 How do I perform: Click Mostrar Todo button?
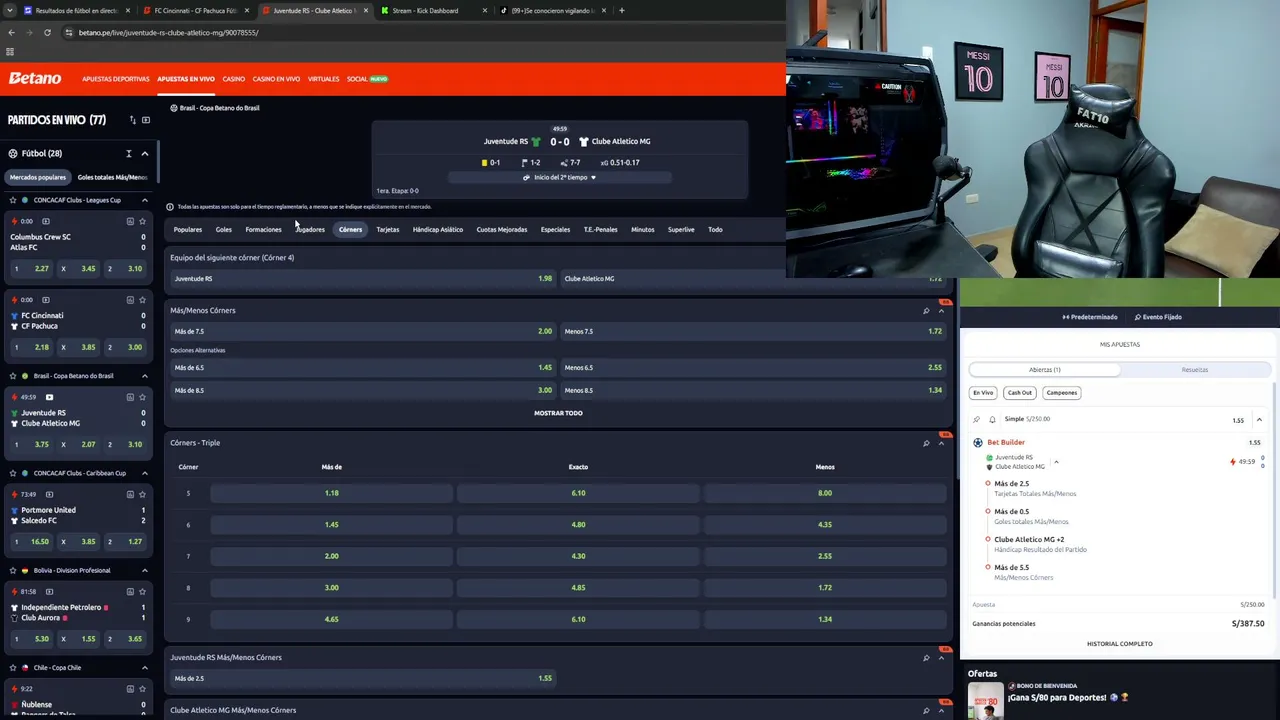[x=558, y=413]
